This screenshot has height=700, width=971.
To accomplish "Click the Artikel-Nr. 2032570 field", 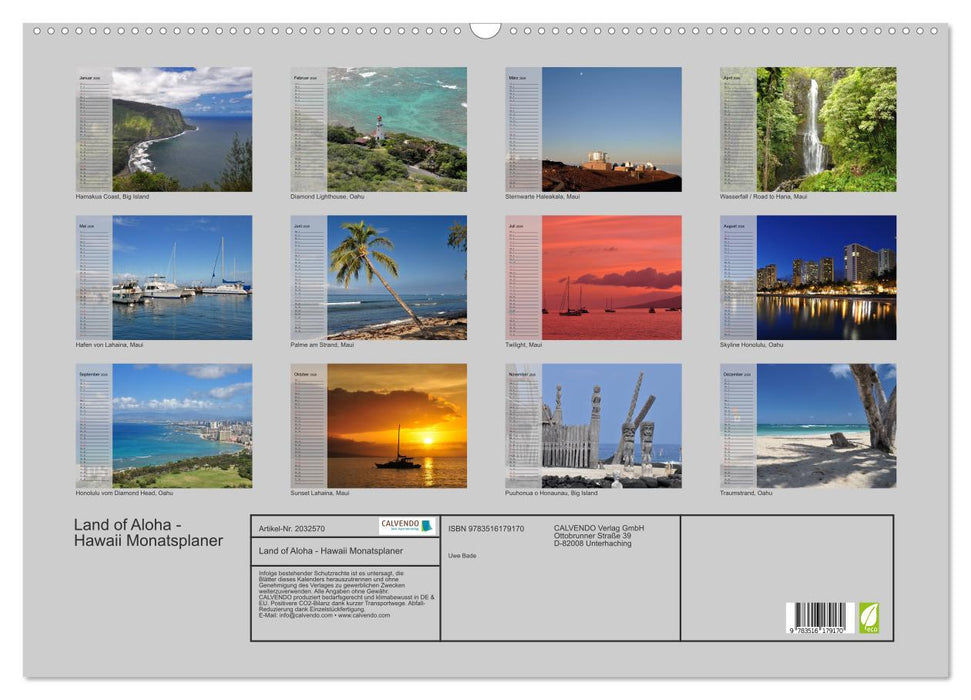I will 292,528.
